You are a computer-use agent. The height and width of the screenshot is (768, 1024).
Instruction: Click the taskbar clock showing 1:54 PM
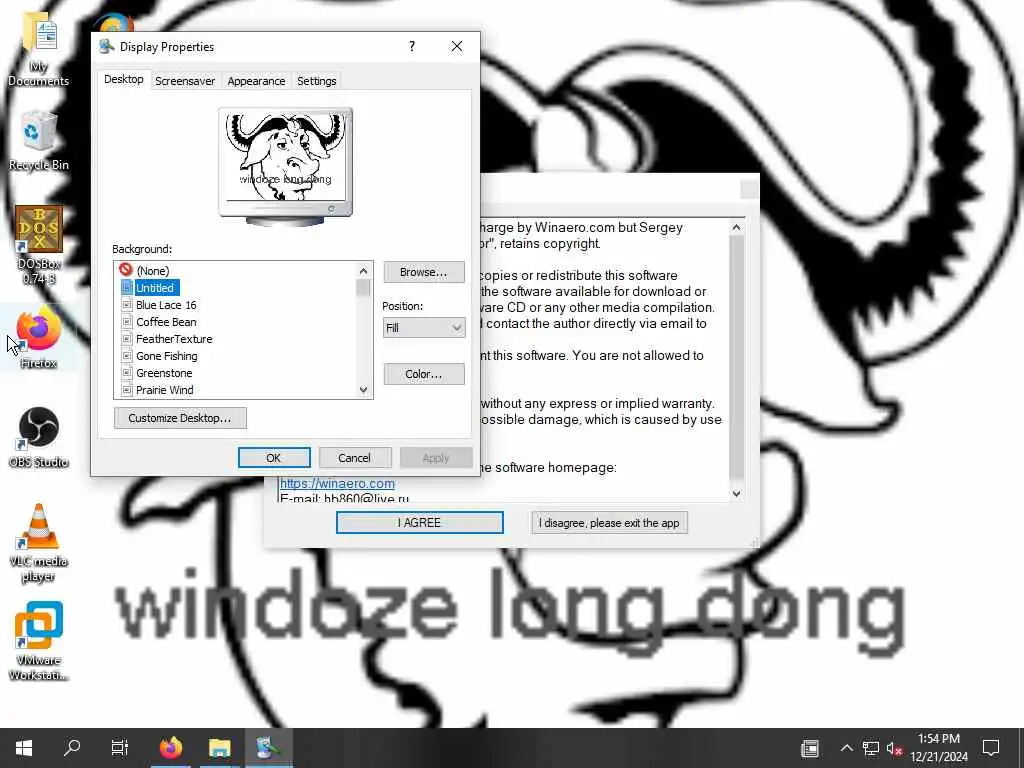(938, 748)
